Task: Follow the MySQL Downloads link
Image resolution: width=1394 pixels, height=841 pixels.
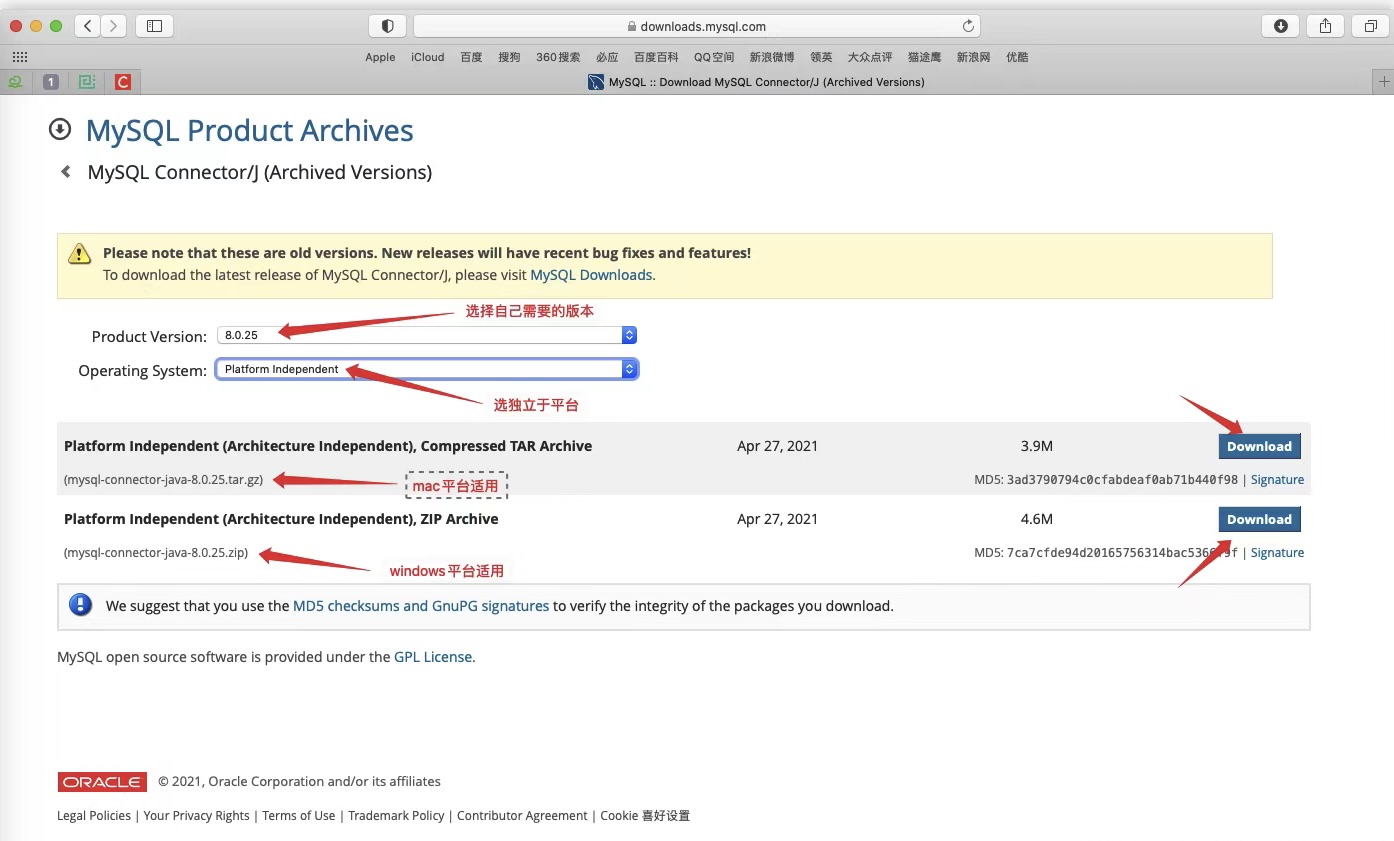Action: (x=591, y=275)
